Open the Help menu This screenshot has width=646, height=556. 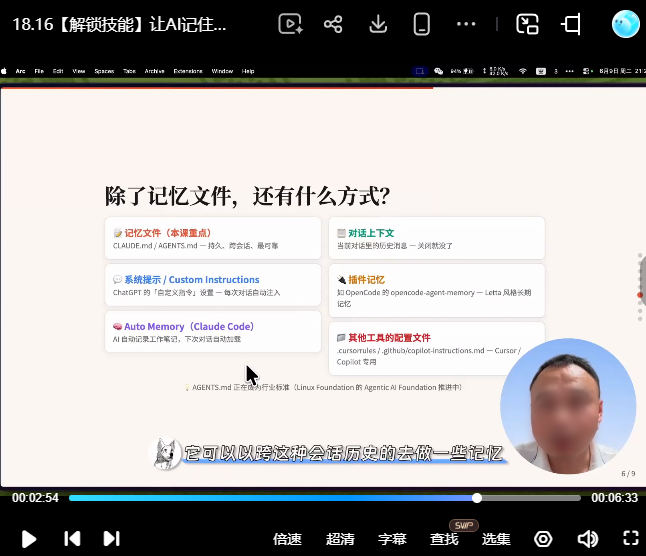(248, 71)
